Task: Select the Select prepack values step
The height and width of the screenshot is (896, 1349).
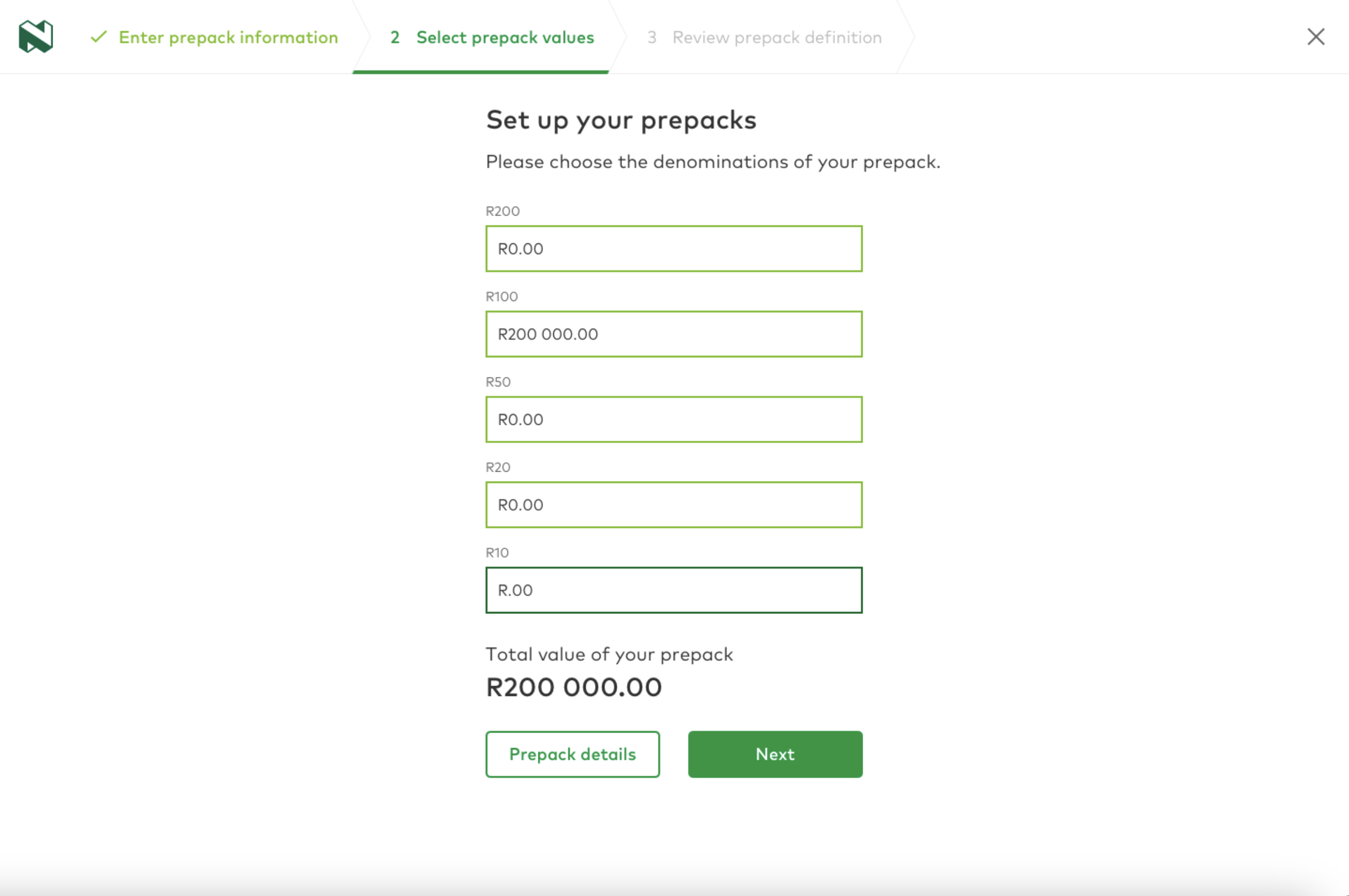Action: tap(505, 38)
